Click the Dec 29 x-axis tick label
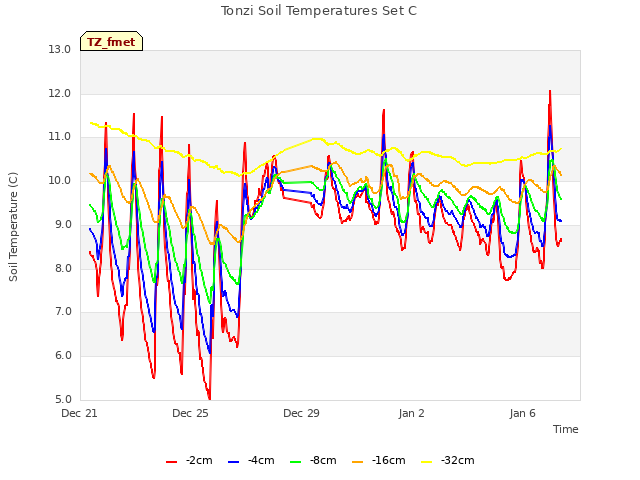Viewport: 640px width, 480px height. (301, 413)
